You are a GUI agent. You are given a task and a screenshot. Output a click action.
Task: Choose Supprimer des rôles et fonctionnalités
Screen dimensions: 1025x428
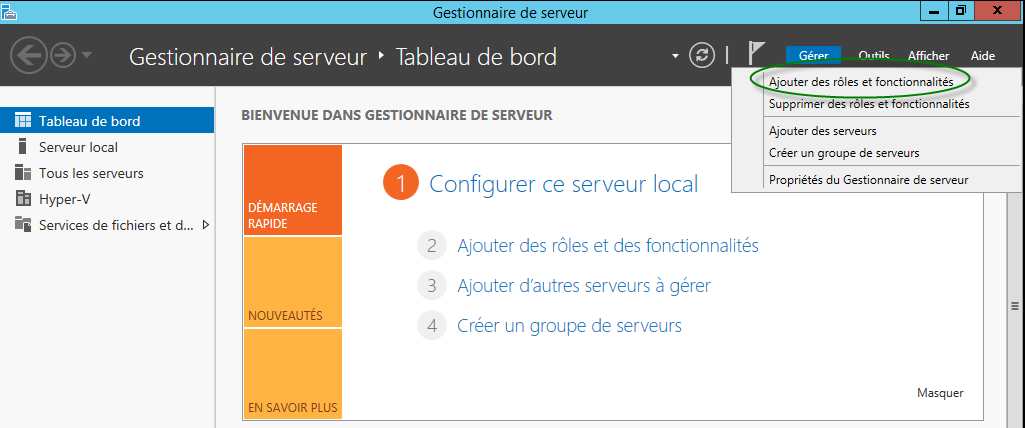(x=869, y=103)
